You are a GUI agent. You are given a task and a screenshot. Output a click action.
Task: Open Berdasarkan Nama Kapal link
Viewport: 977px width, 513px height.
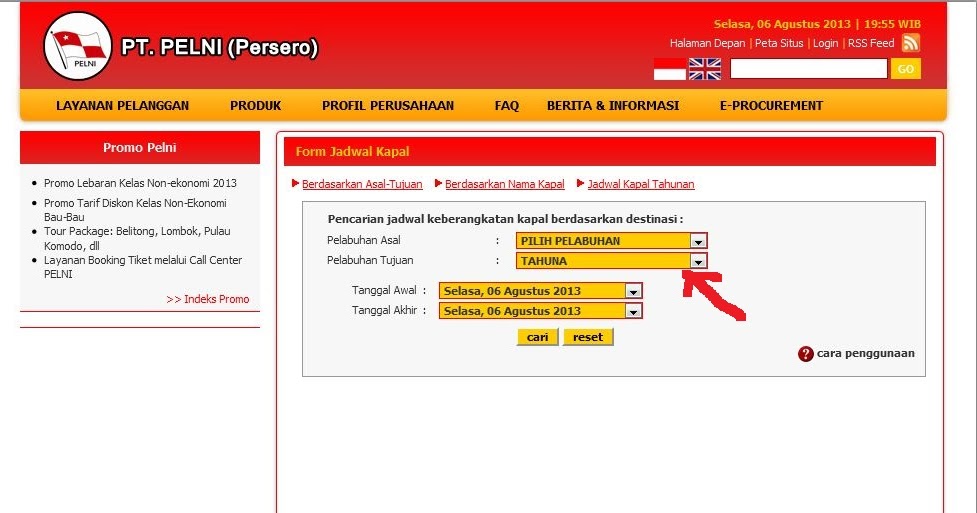[x=505, y=184]
